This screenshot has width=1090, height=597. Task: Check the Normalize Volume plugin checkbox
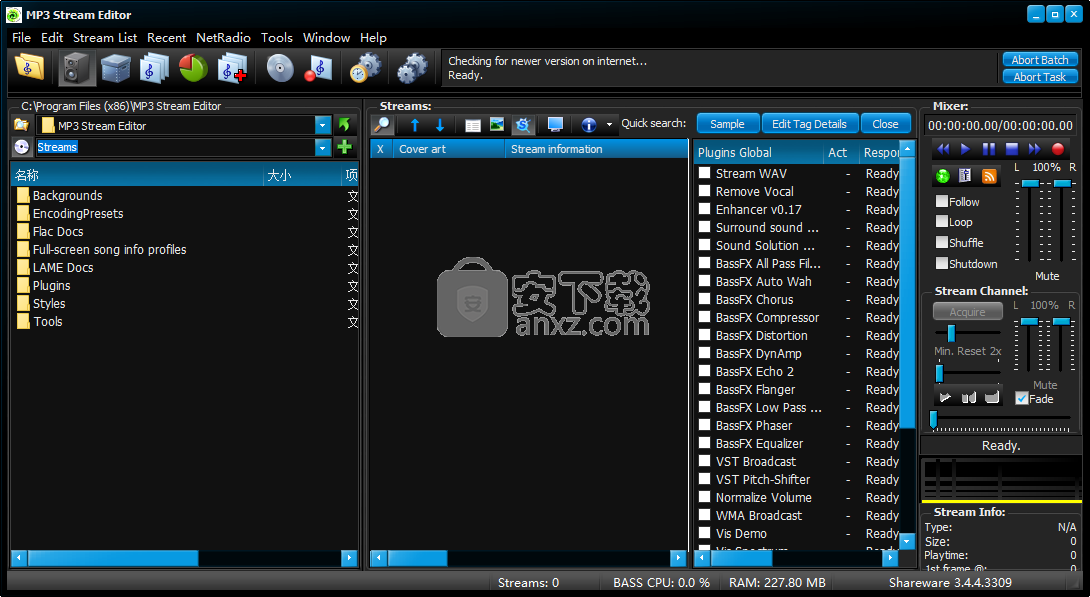[704, 497]
